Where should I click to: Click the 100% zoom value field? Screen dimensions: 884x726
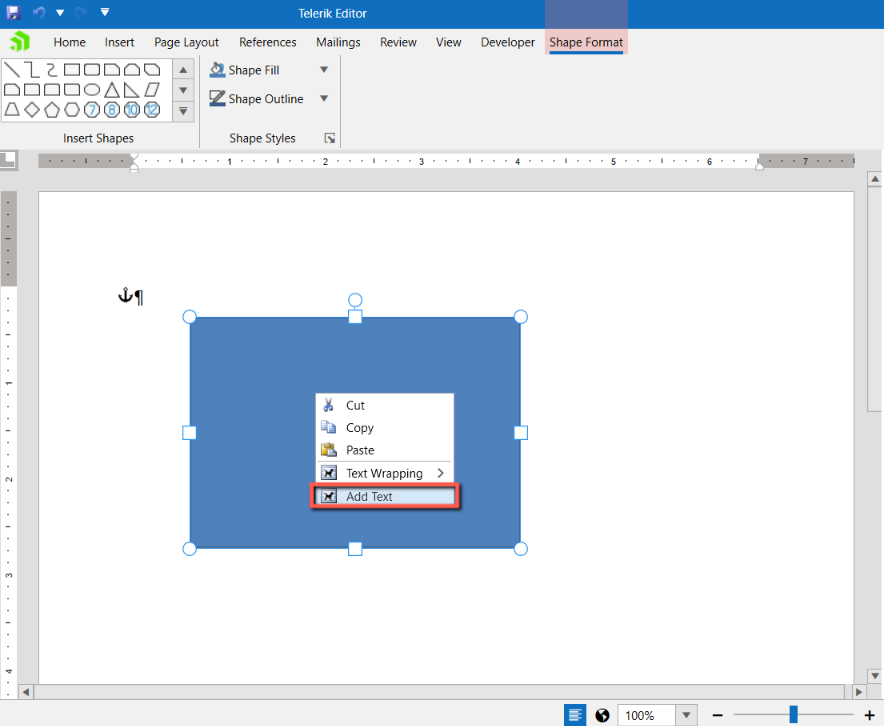(646, 715)
